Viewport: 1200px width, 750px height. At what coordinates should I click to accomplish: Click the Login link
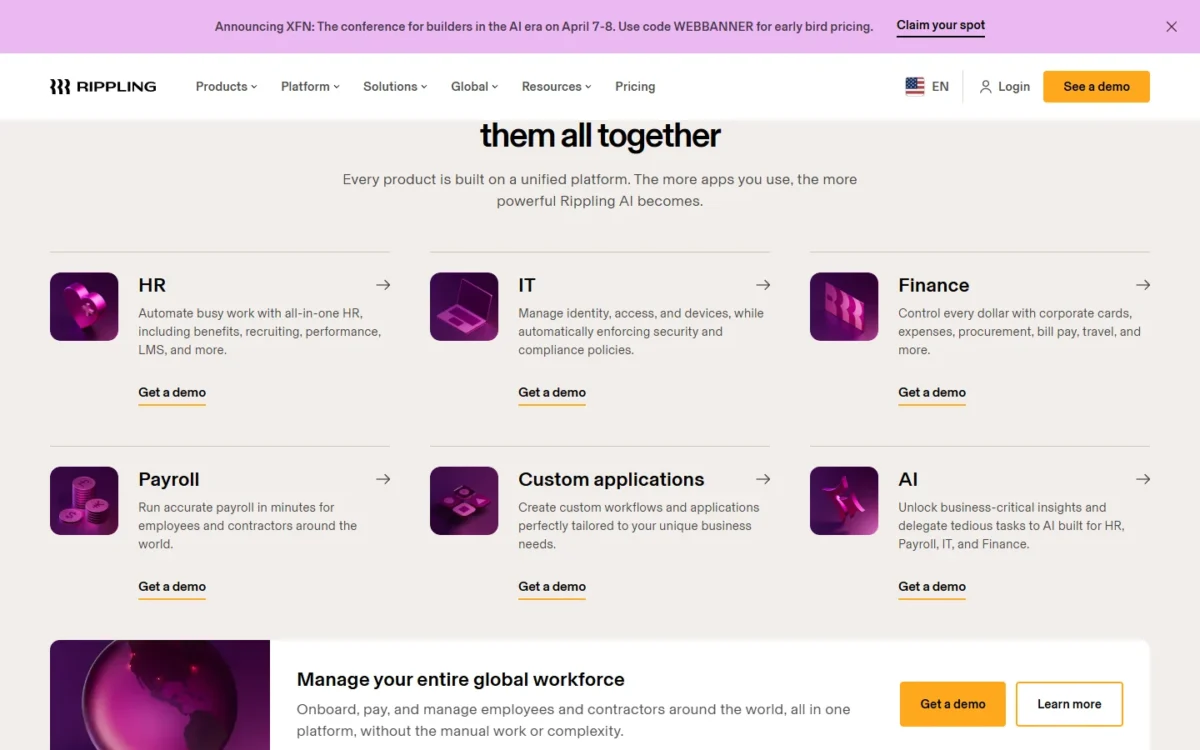point(1014,87)
